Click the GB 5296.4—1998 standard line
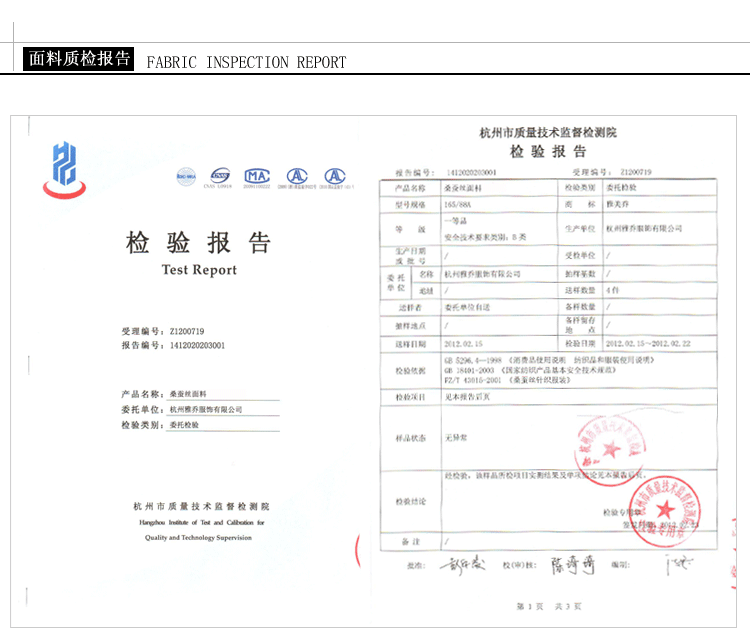 549,360
